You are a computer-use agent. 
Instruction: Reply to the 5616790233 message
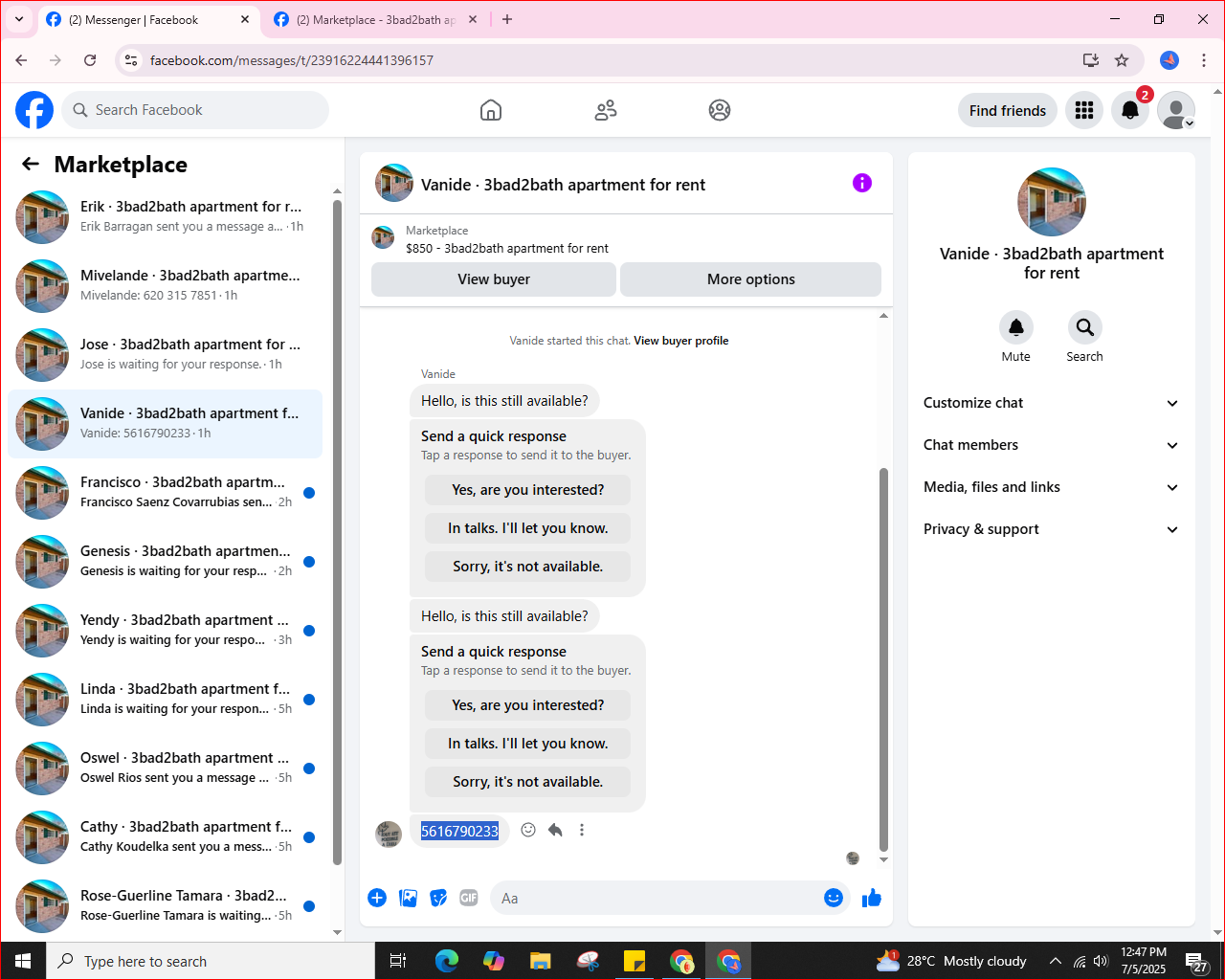(555, 830)
